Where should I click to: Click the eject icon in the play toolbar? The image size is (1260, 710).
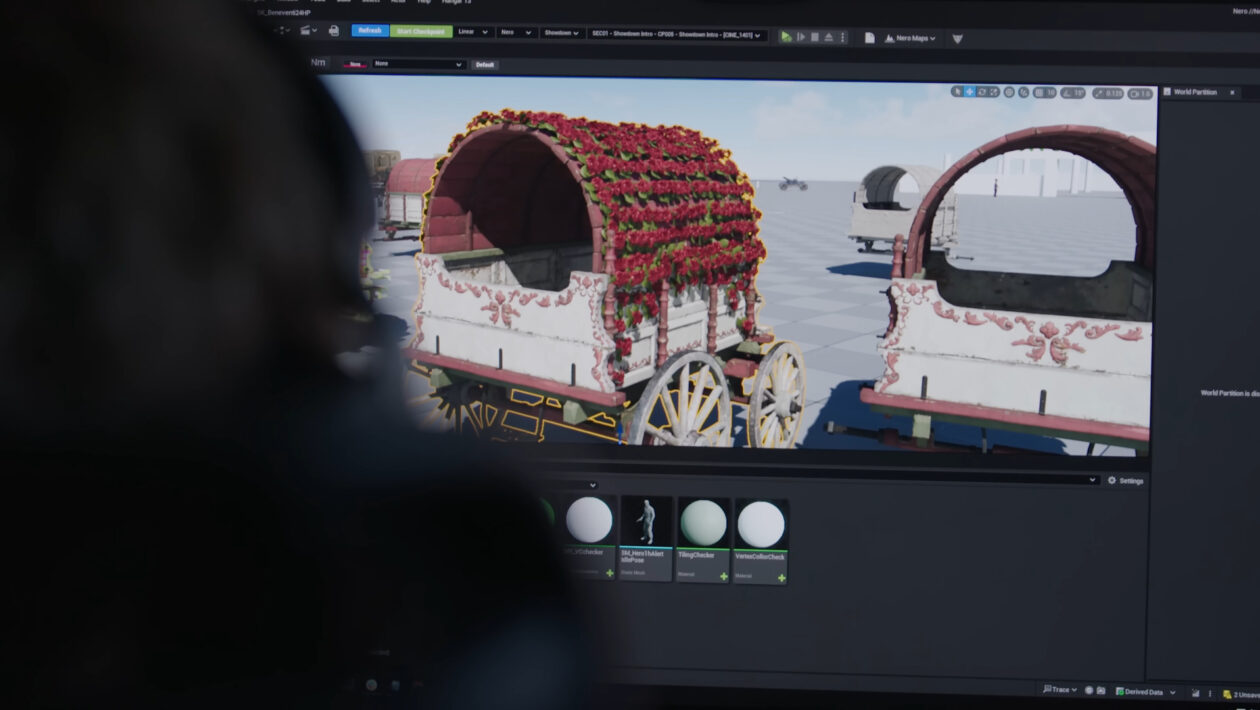point(829,37)
